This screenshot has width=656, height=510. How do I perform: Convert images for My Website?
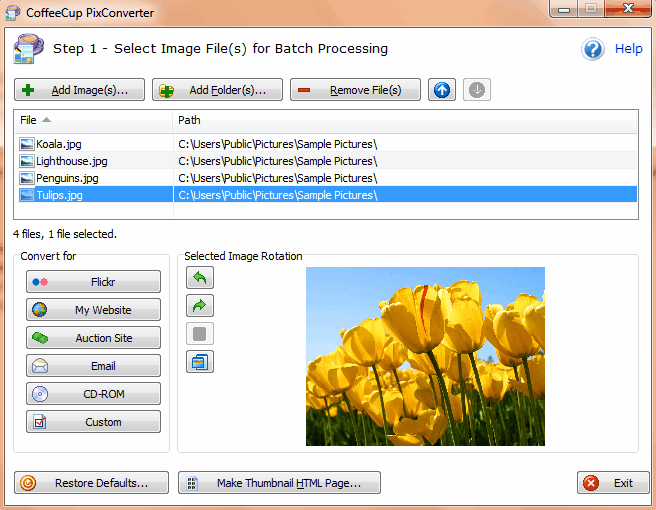(x=93, y=310)
